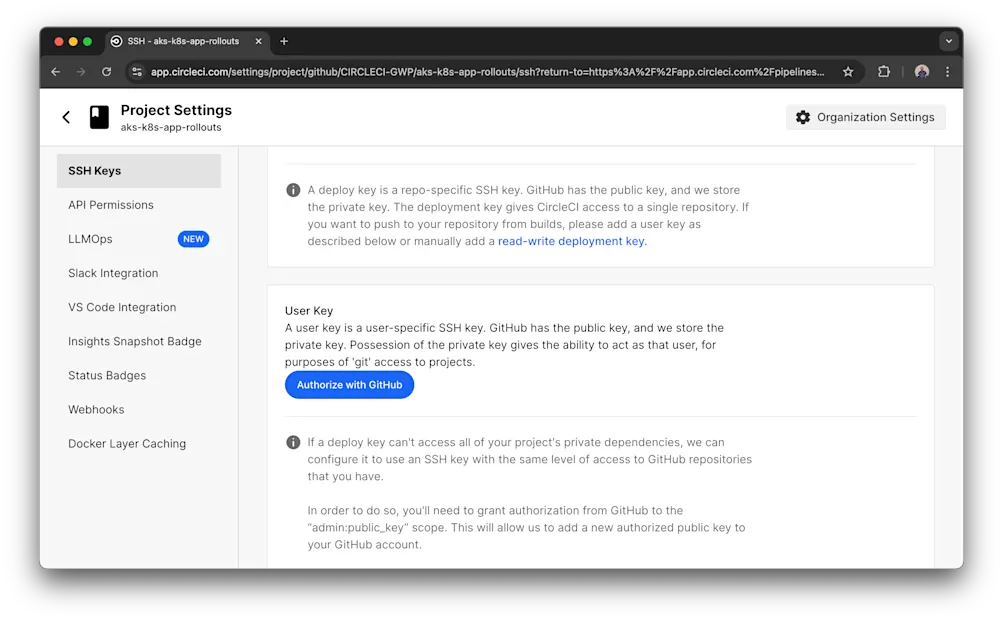Open Insights Snapshot Badge settings

(134, 342)
